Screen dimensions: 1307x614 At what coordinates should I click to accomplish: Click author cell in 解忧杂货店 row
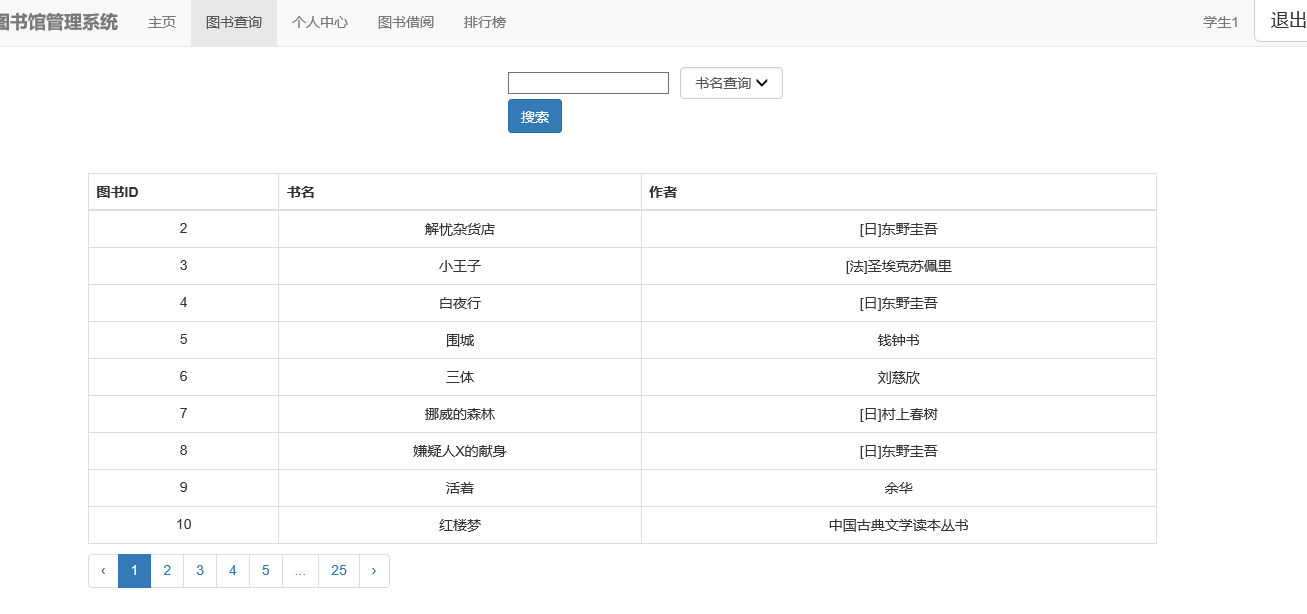pos(899,229)
